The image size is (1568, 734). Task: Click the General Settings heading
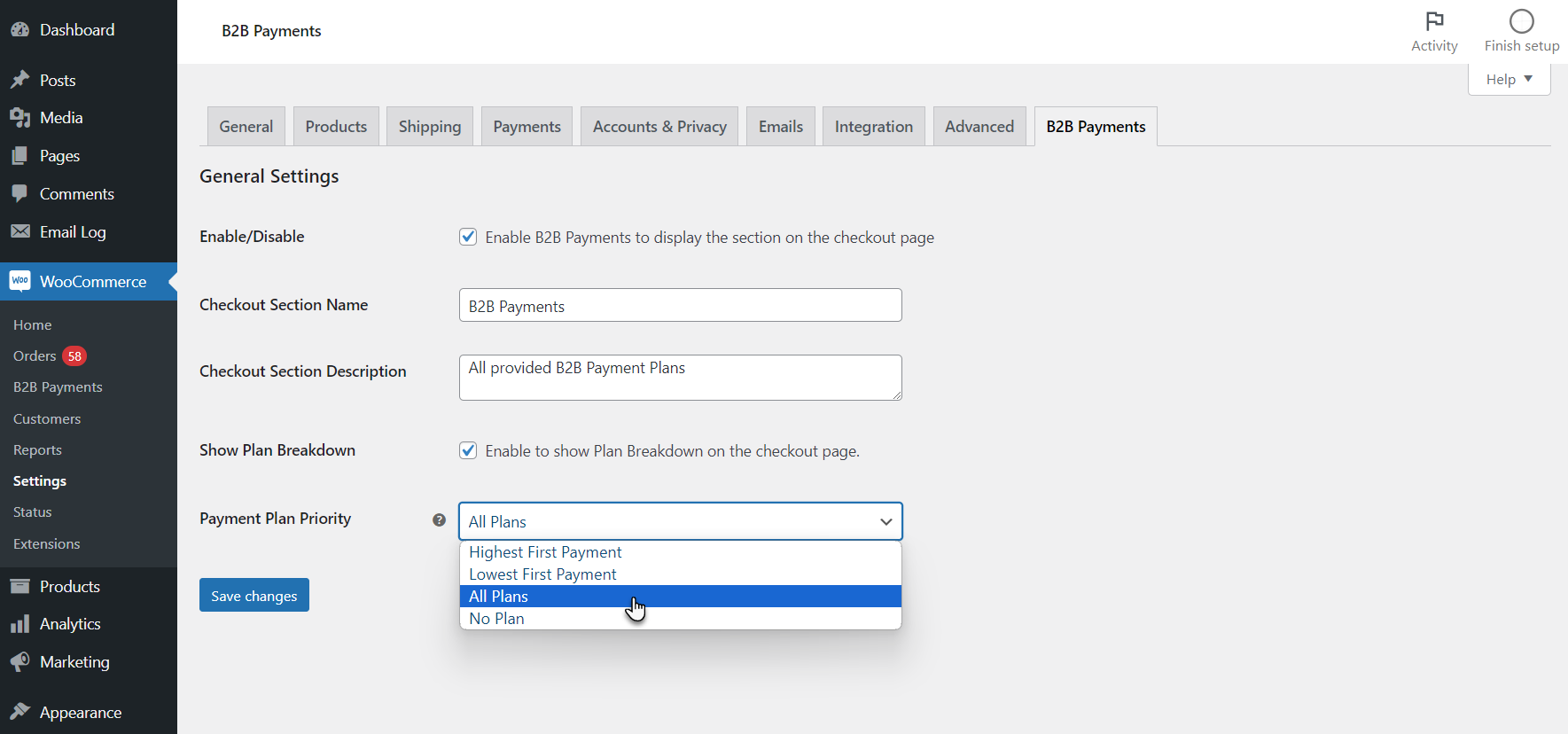269,176
